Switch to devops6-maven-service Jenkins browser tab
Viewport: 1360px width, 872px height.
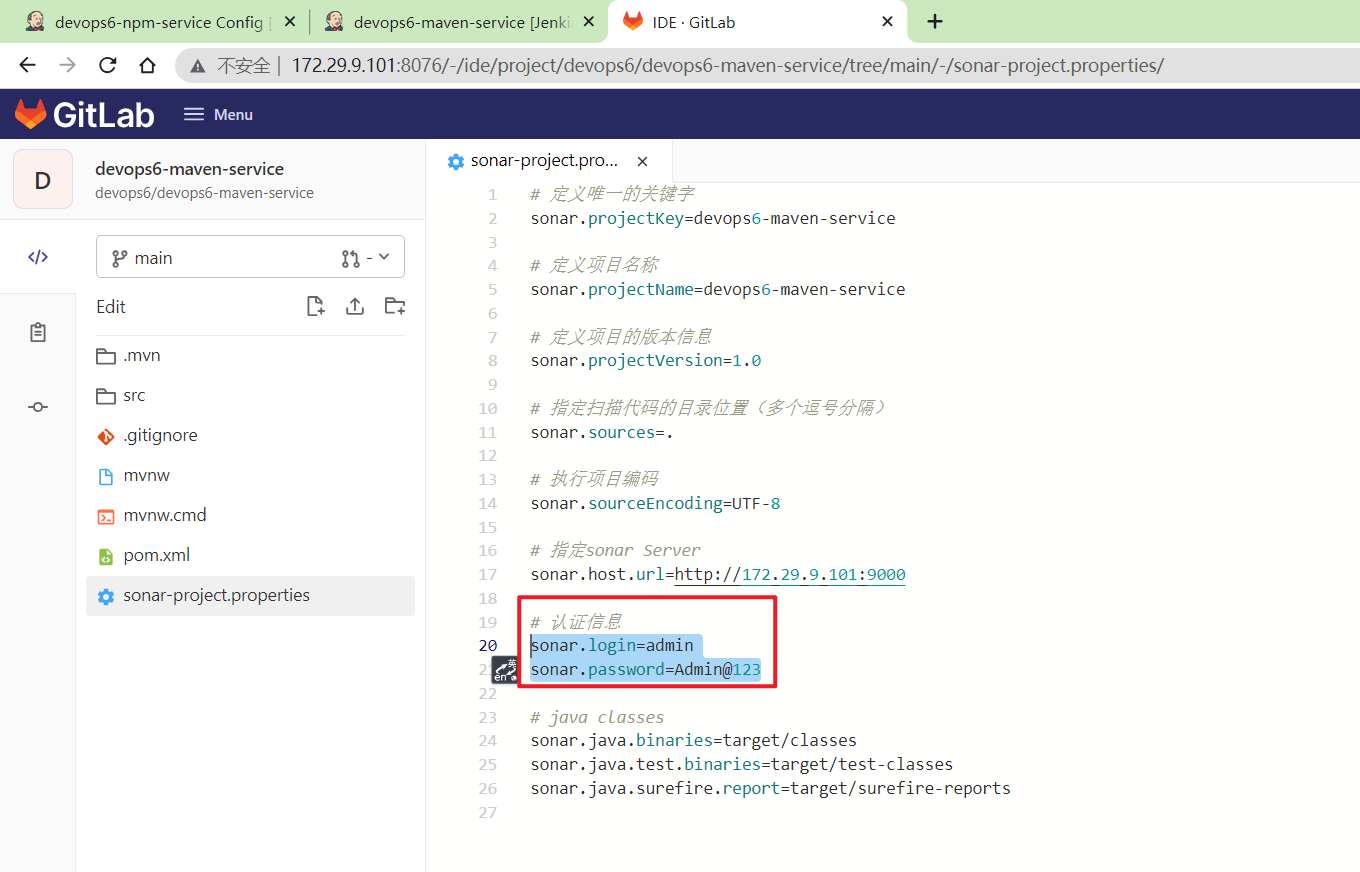coord(460,22)
